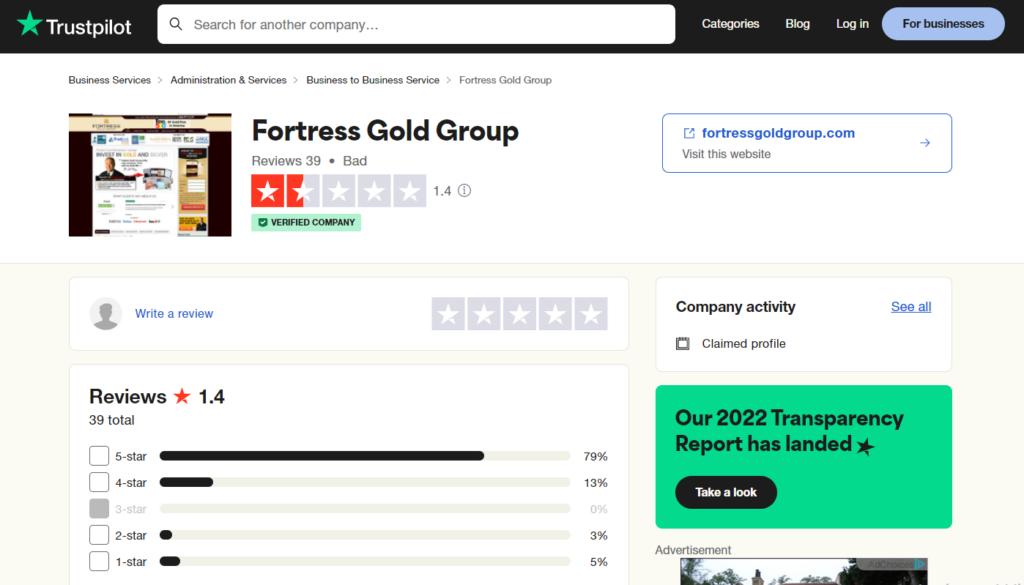This screenshot has width=1024, height=585.
Task: Click the arrow icon in the website card
Action: coord(925,143)
